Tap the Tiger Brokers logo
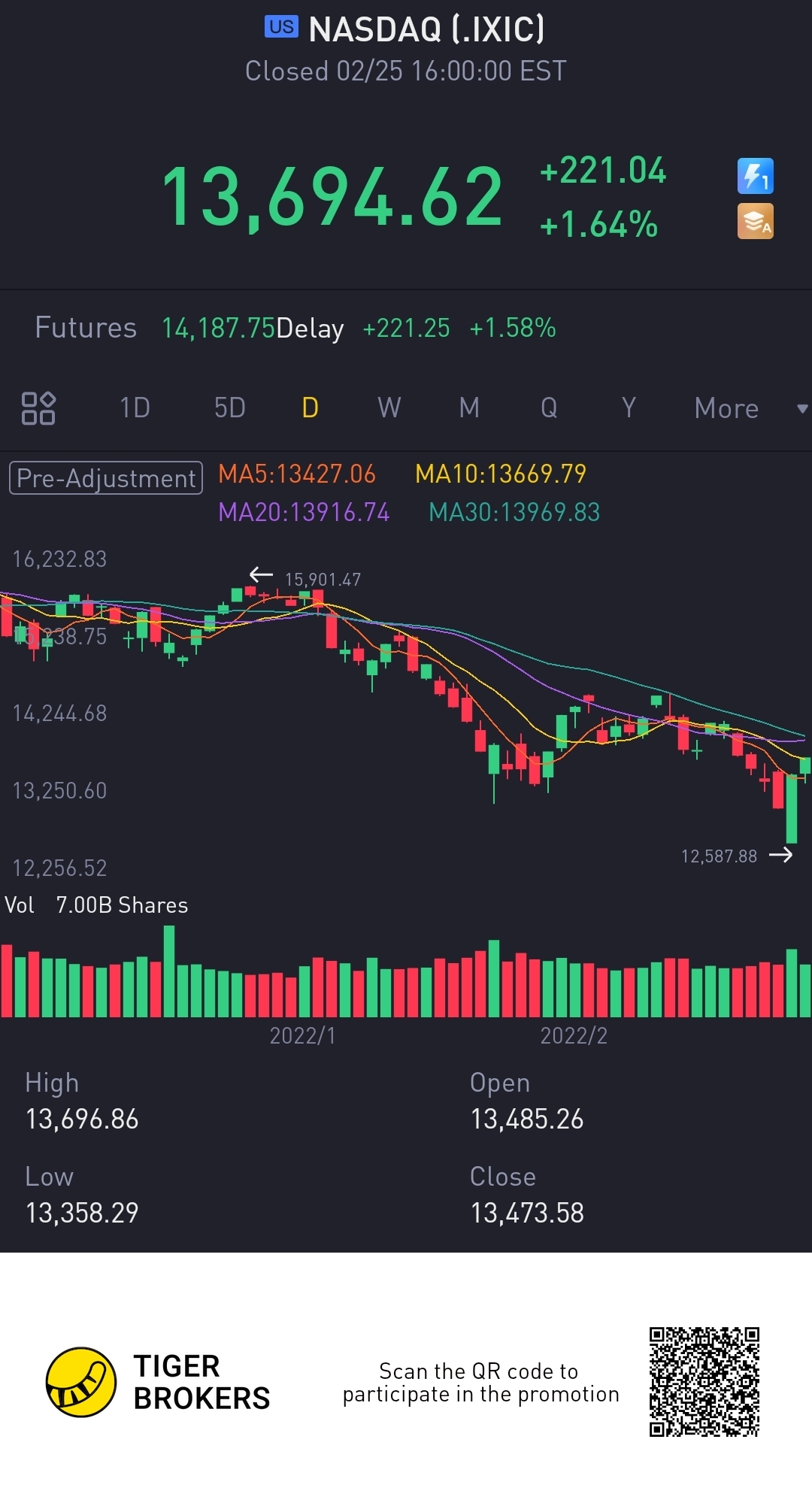The width and height of the screenshot is (812, 1512). point(81,1382)
